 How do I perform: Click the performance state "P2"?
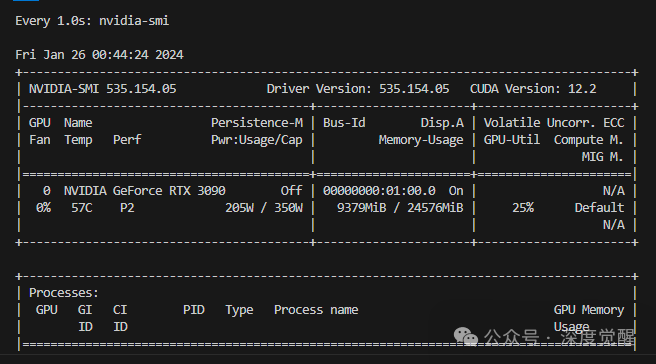pos(127,208)
